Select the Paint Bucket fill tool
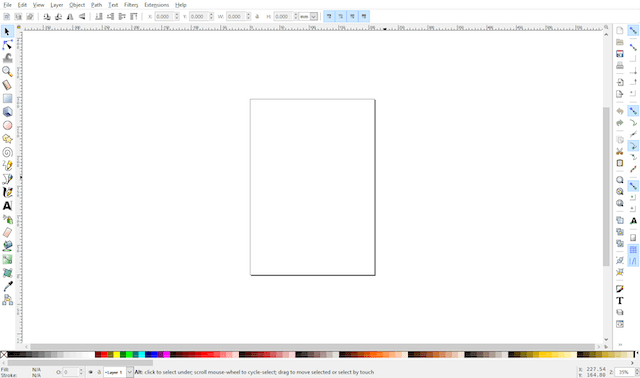Image resolution: width=640 pixels, height=378 pixels. [7, 246]
